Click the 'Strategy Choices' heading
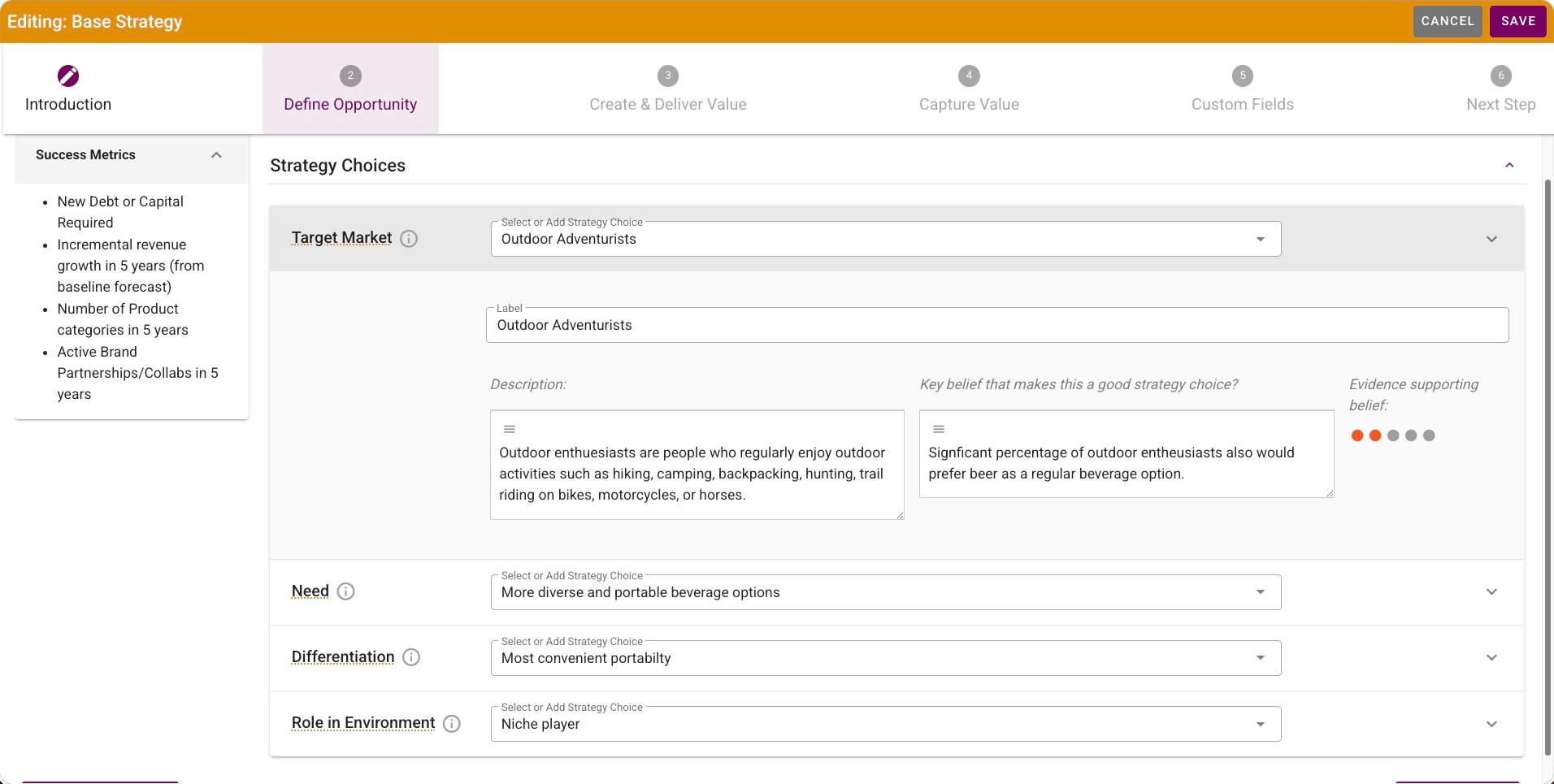Viewport: 1554px width, 784px height. click(x=337, y=166)
